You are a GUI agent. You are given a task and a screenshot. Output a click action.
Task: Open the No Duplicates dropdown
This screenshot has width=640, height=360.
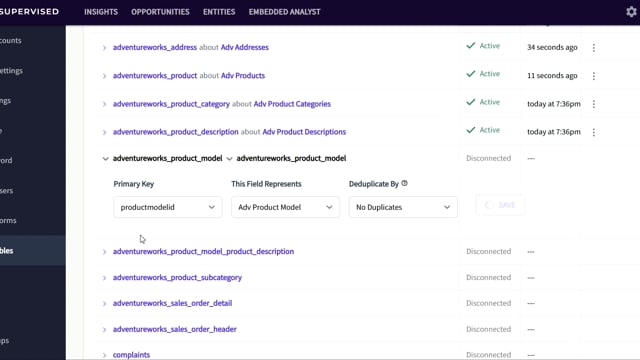click(x=403, y=207)
